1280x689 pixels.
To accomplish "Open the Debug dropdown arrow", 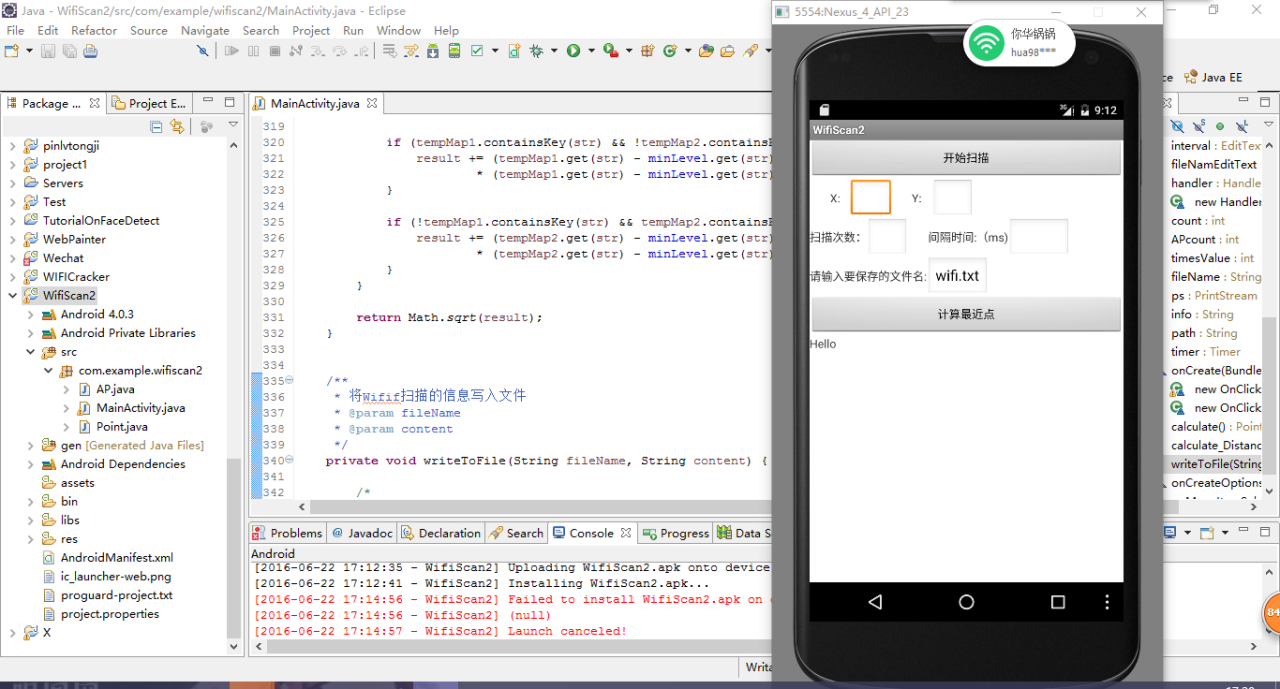I will (553, 50).
